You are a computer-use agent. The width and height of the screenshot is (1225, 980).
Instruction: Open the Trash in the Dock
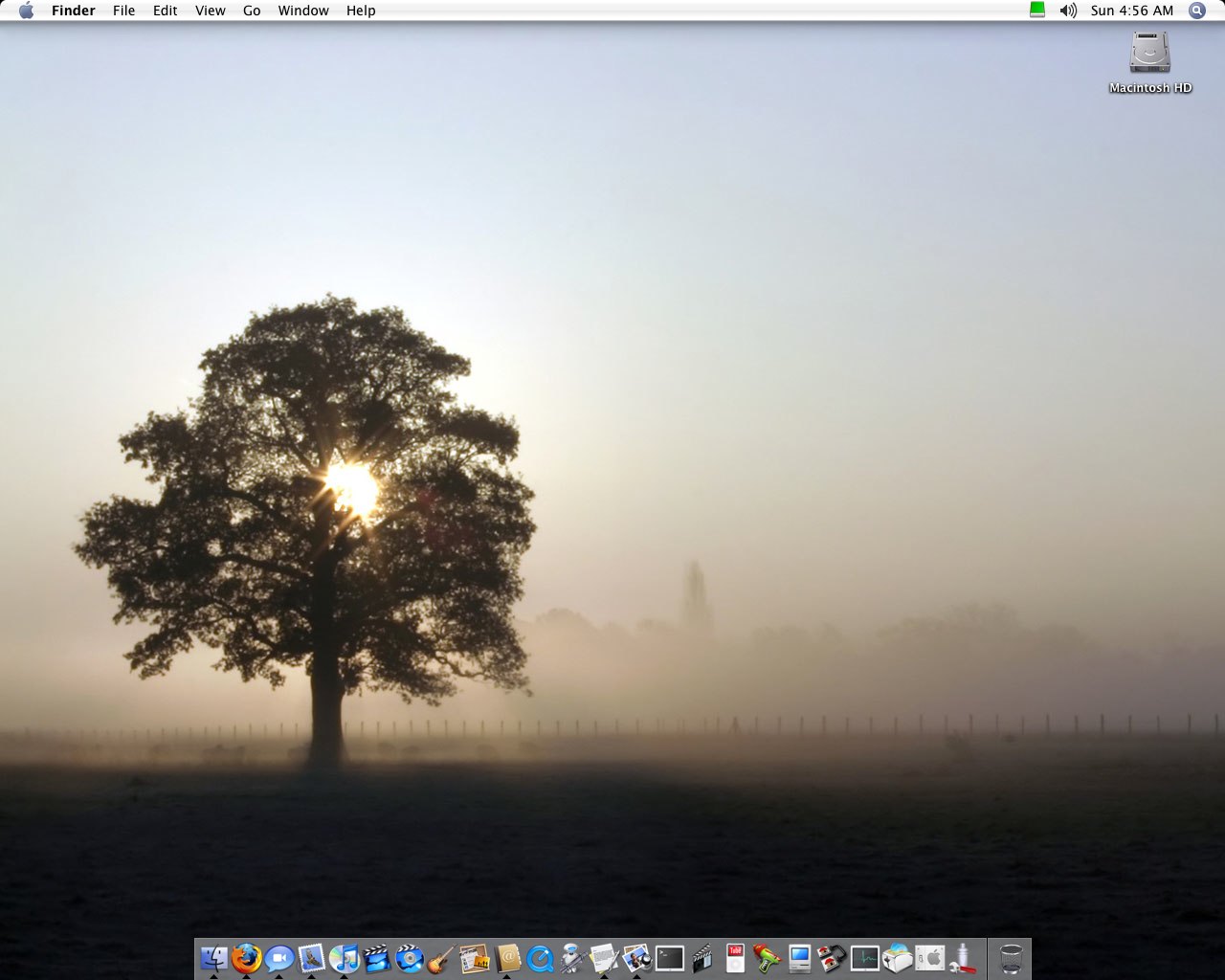point(1011,958)
